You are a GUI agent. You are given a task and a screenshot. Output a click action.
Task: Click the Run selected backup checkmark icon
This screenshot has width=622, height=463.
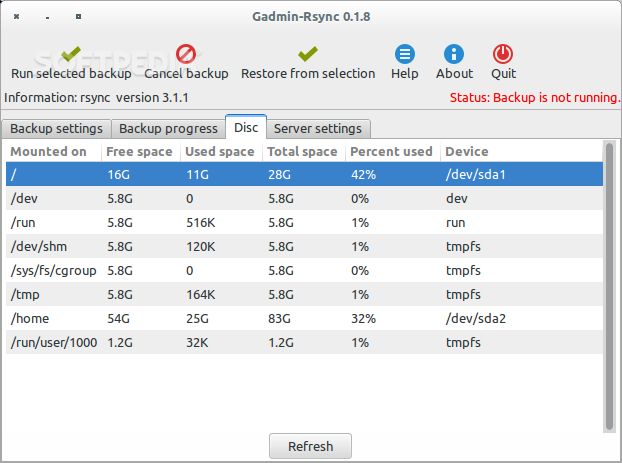click(x=71, y=54)
